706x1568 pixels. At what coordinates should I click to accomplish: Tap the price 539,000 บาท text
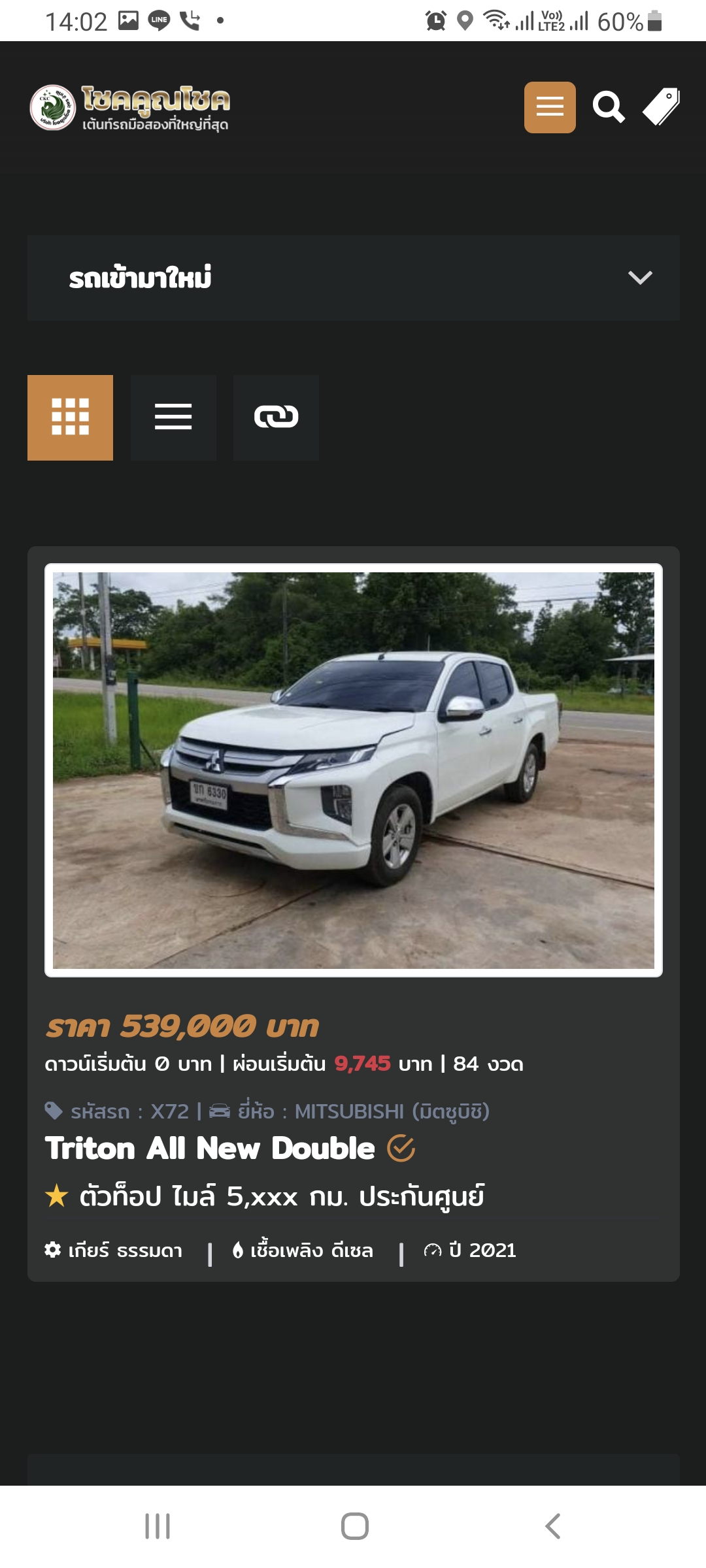click(182, 1026)
